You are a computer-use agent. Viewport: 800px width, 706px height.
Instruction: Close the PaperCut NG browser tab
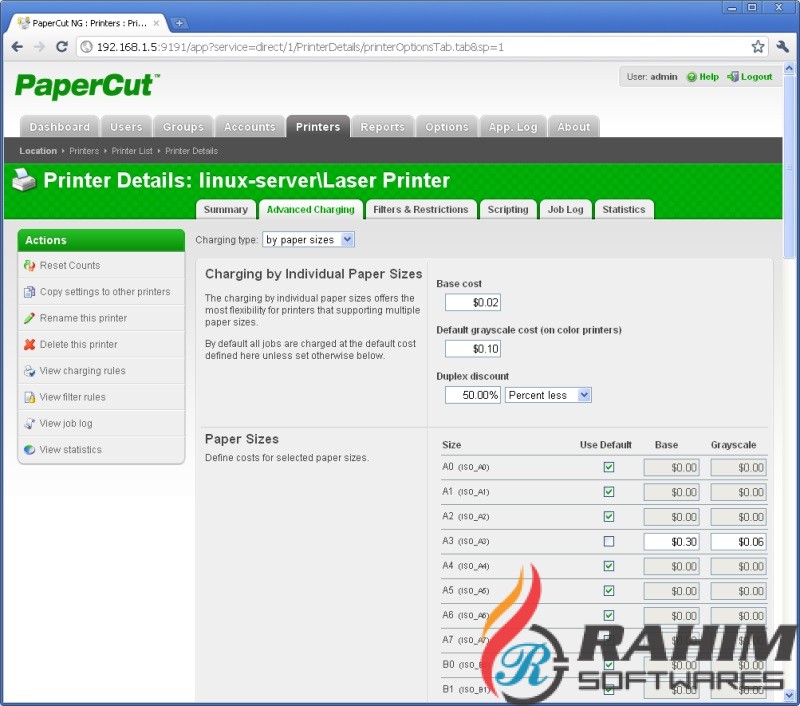(156, 23)
